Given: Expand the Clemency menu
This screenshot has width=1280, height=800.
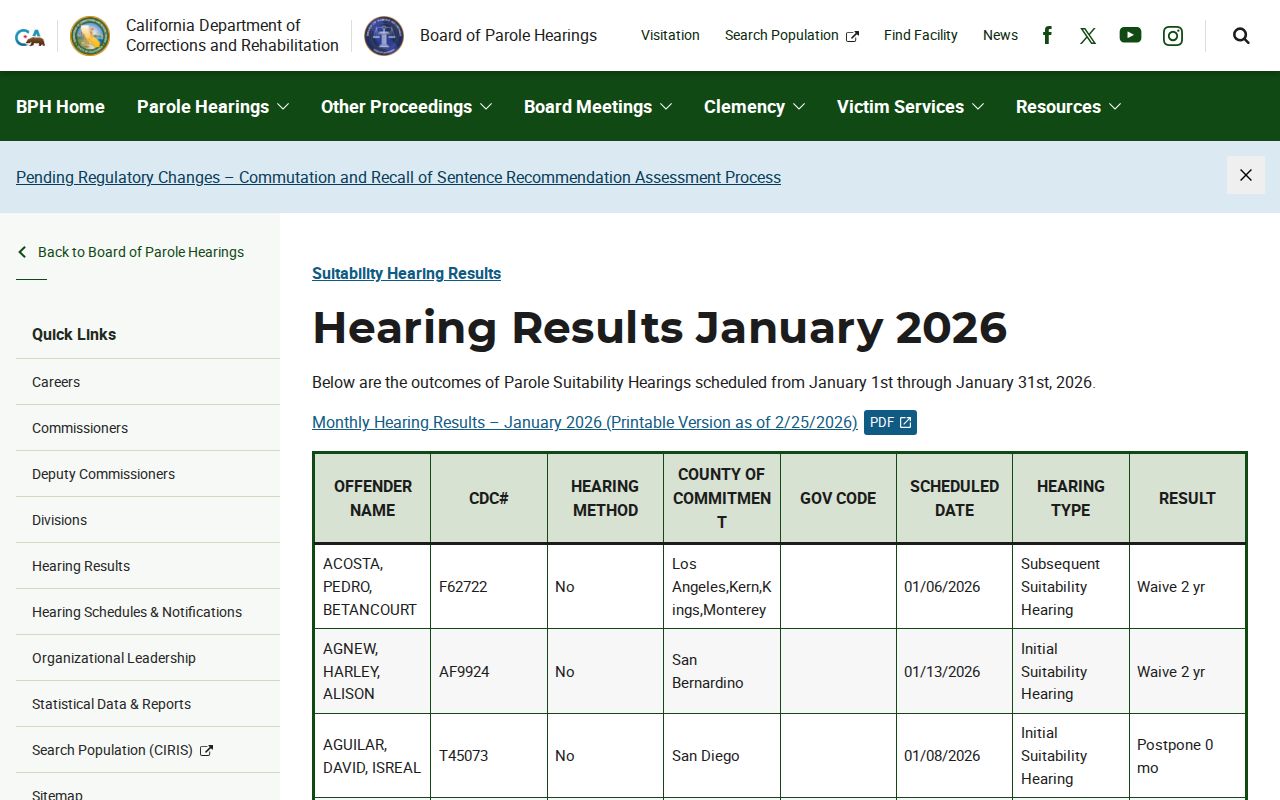Looking at the screenshot, I should point(754,107).
